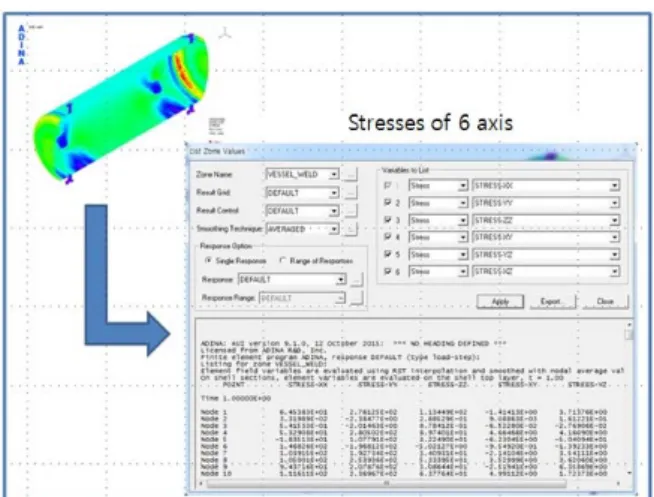Toggle the variable 3 checkbox
Viewport: 654px width, 497px height.
[387, 220]
